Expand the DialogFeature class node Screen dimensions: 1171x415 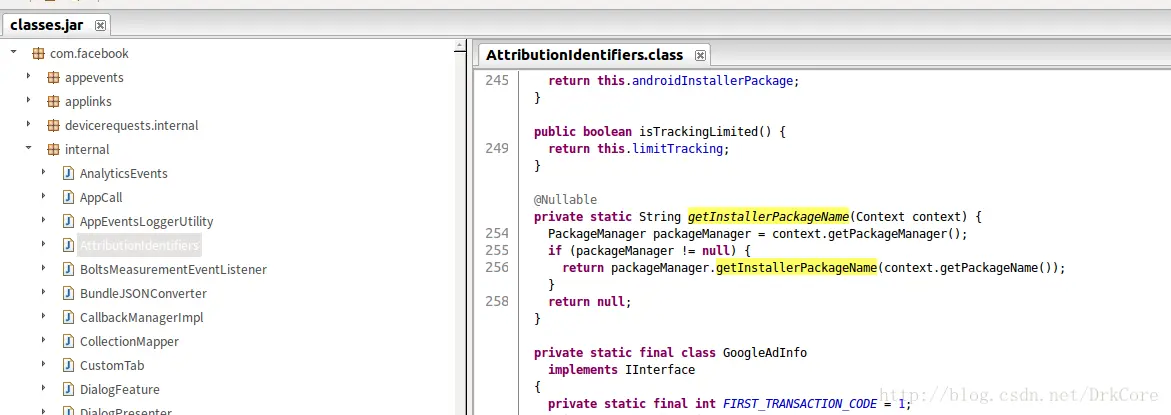point(44,389)
